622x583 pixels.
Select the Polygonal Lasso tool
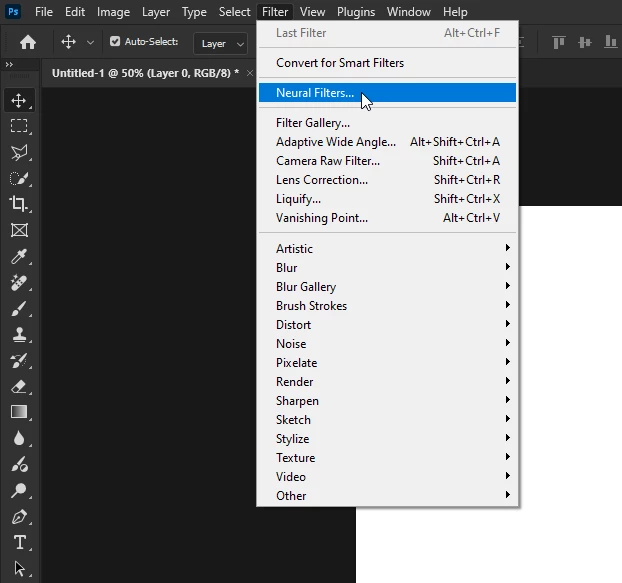point(19,152)
